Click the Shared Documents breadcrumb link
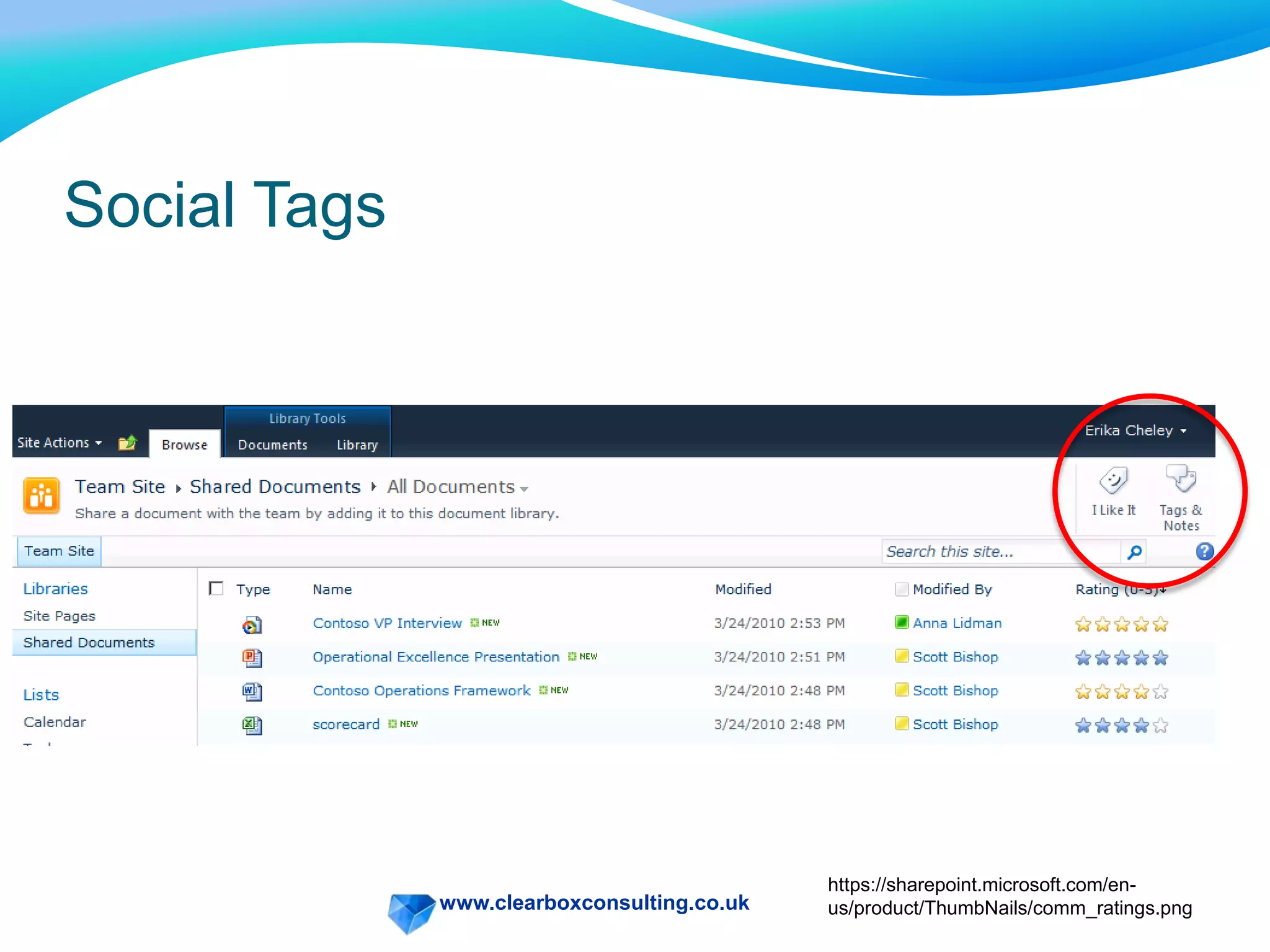The width and height of the screenshot is (1270, 952). click(275, 487)
